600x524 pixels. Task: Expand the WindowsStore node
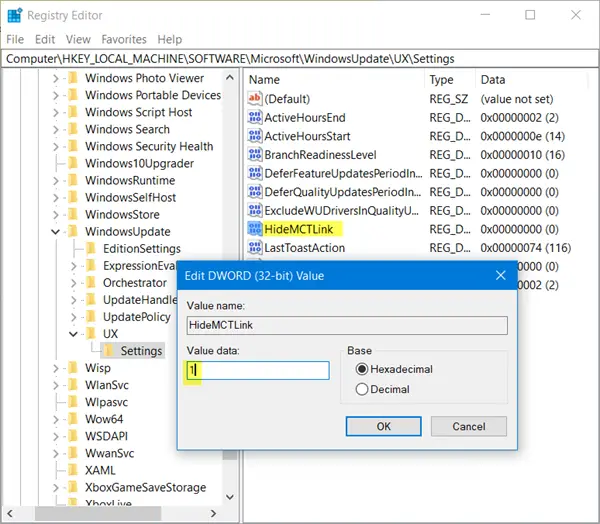(x=56, y=215)
